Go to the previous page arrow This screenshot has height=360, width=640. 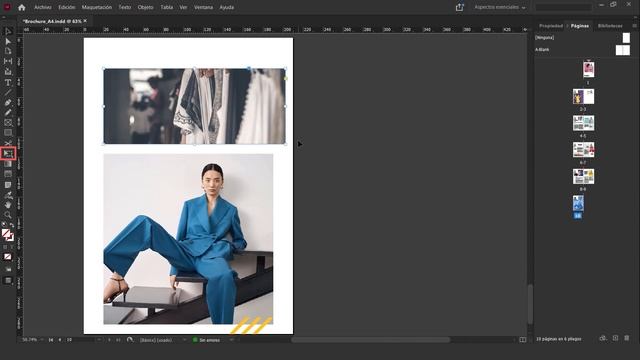click(x=60, y=340)
